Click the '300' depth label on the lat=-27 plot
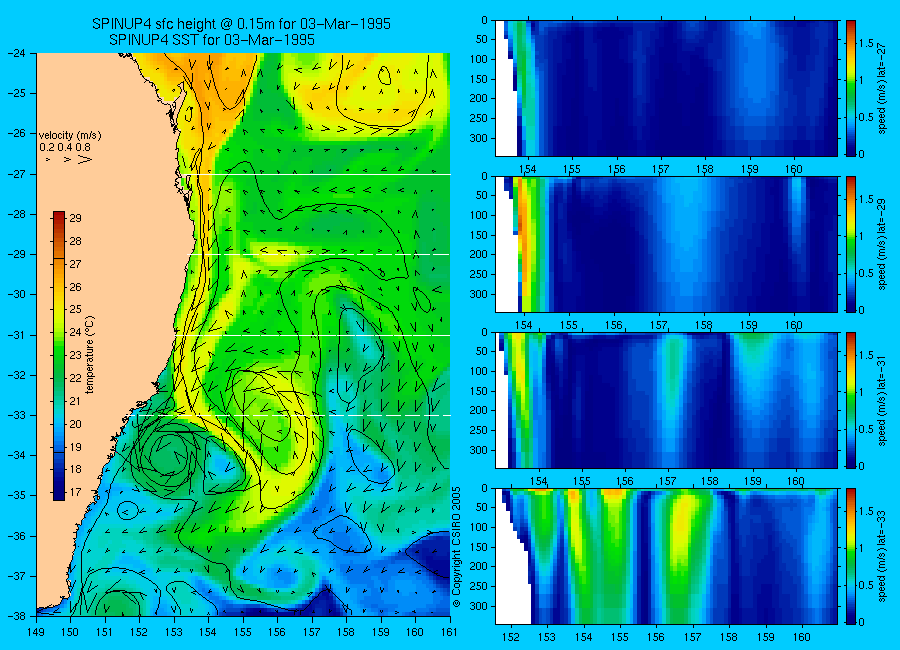Image resolution: width=900 pixels, height=650 pixels. pos(479,138)
